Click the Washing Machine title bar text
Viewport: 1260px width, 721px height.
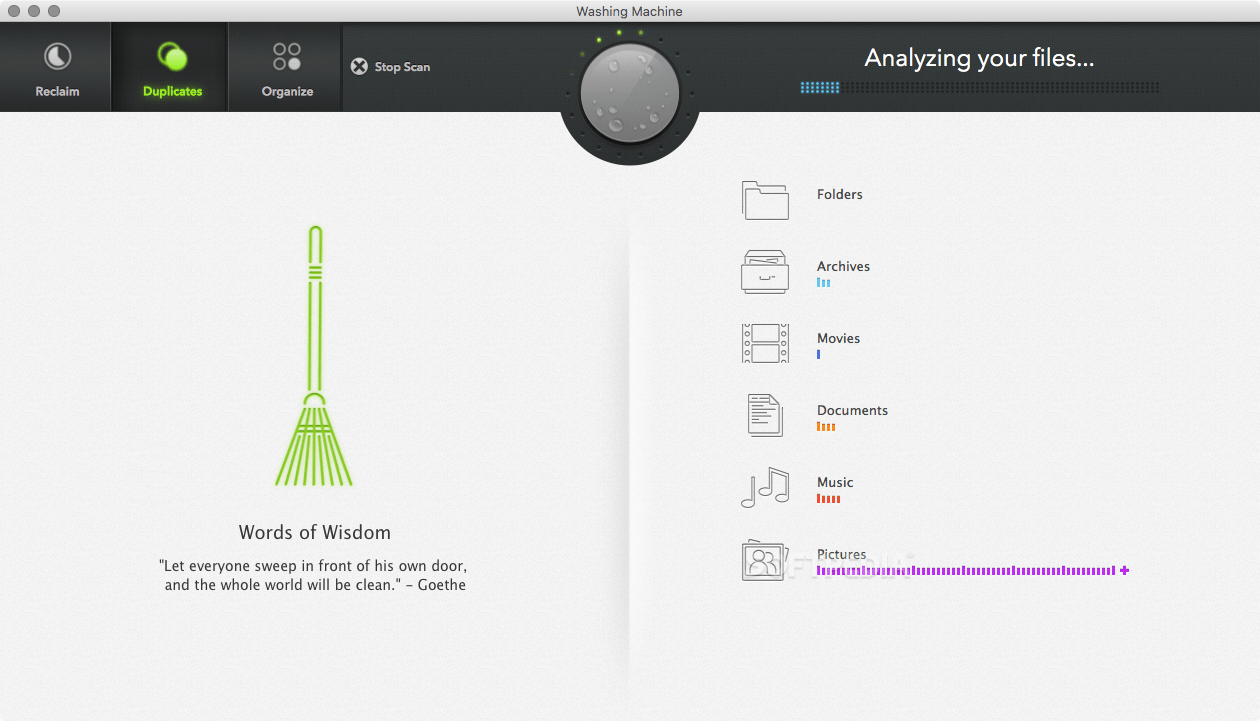628,11
